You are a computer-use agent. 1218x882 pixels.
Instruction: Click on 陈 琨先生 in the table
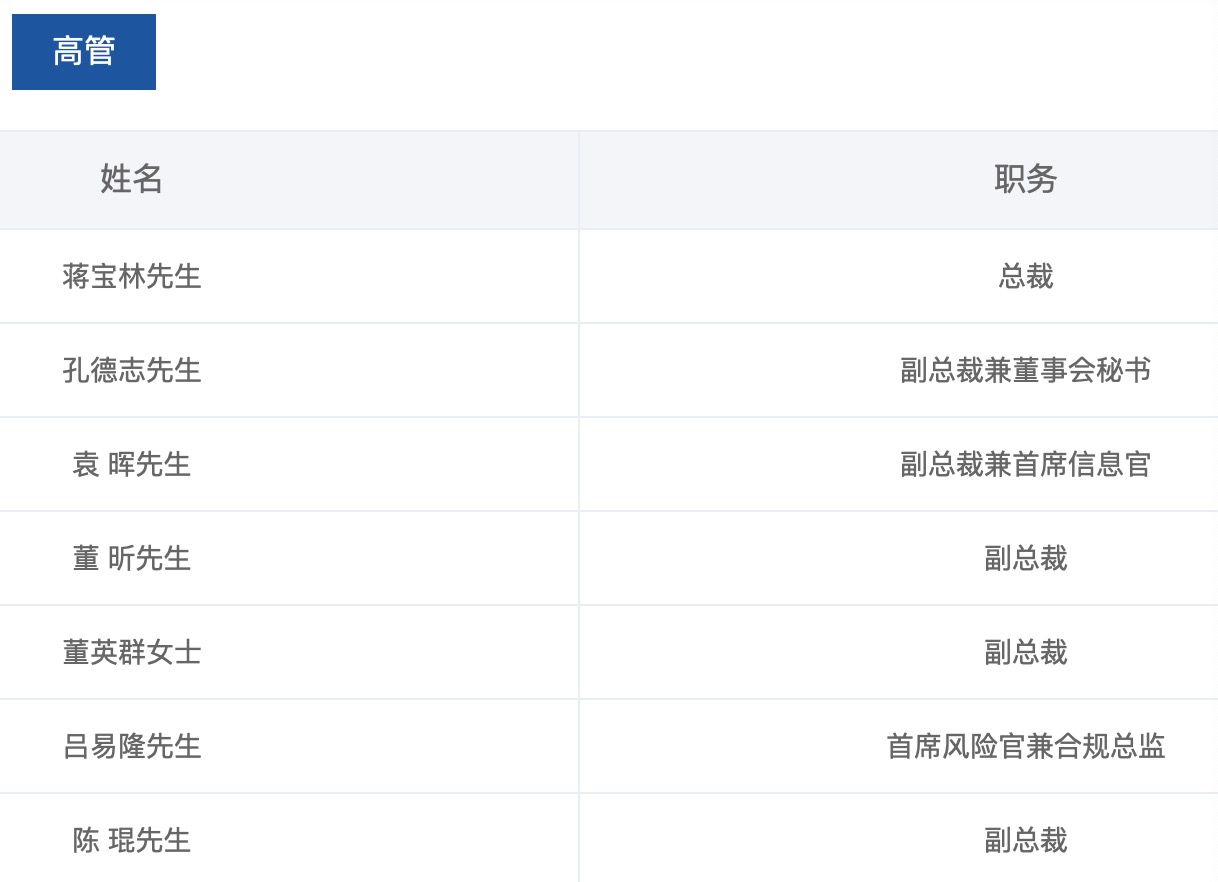(x=132, y=840)
